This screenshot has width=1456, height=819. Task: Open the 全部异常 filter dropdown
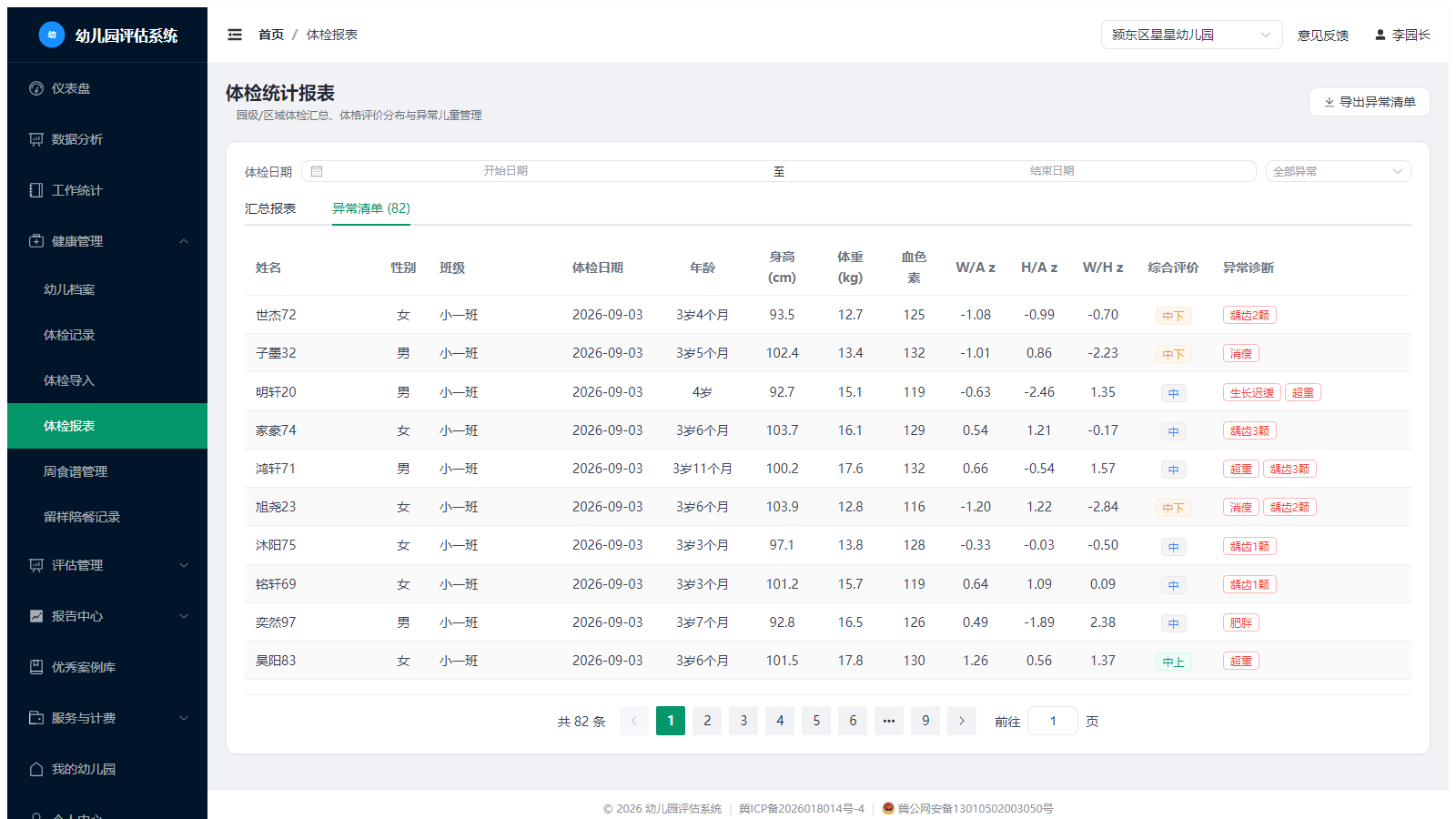click(1339, 171)
